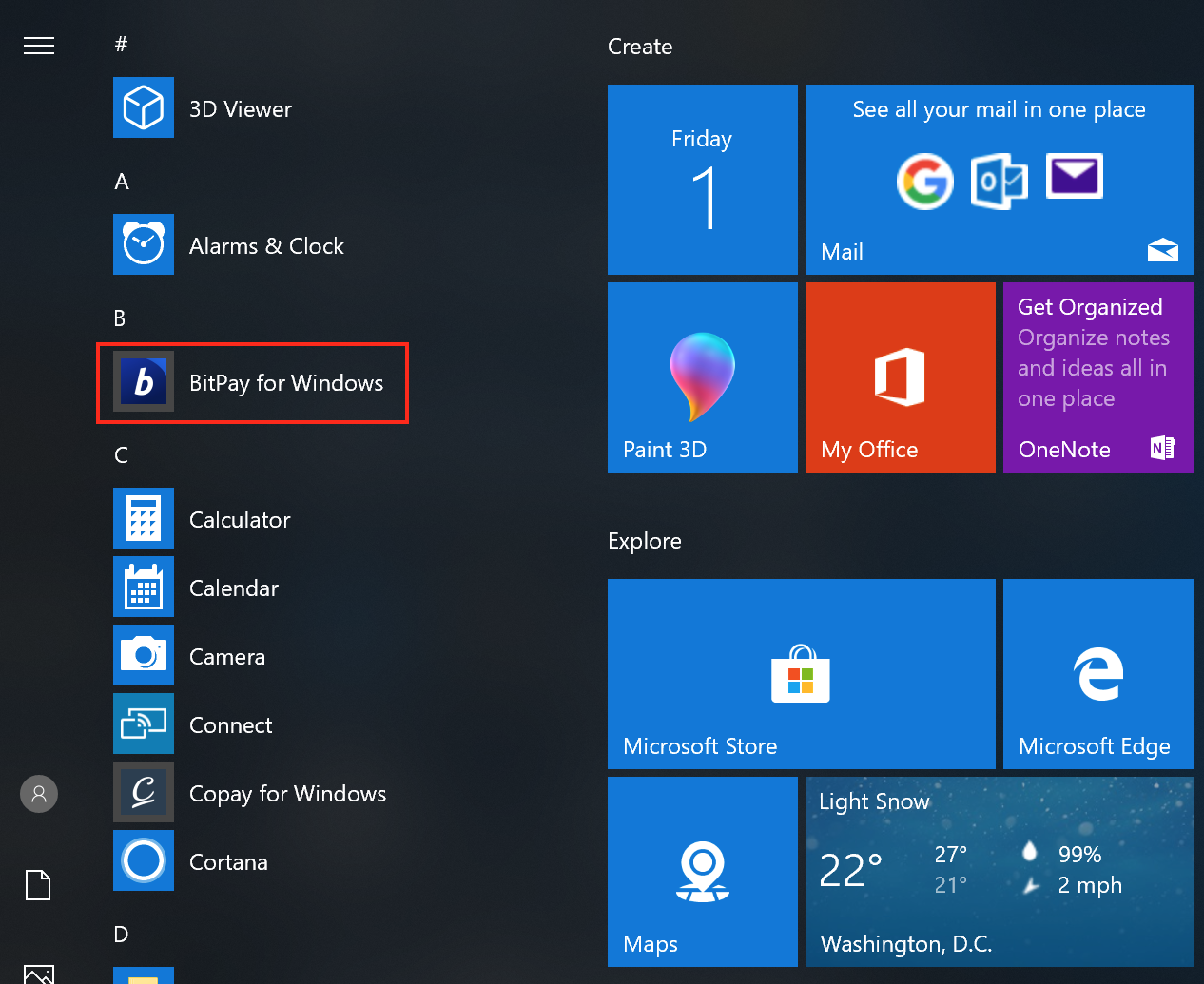Screen dimensions: 1204x984
Task: Click 'BitPay for Windows' label
Action: point(286,383)
